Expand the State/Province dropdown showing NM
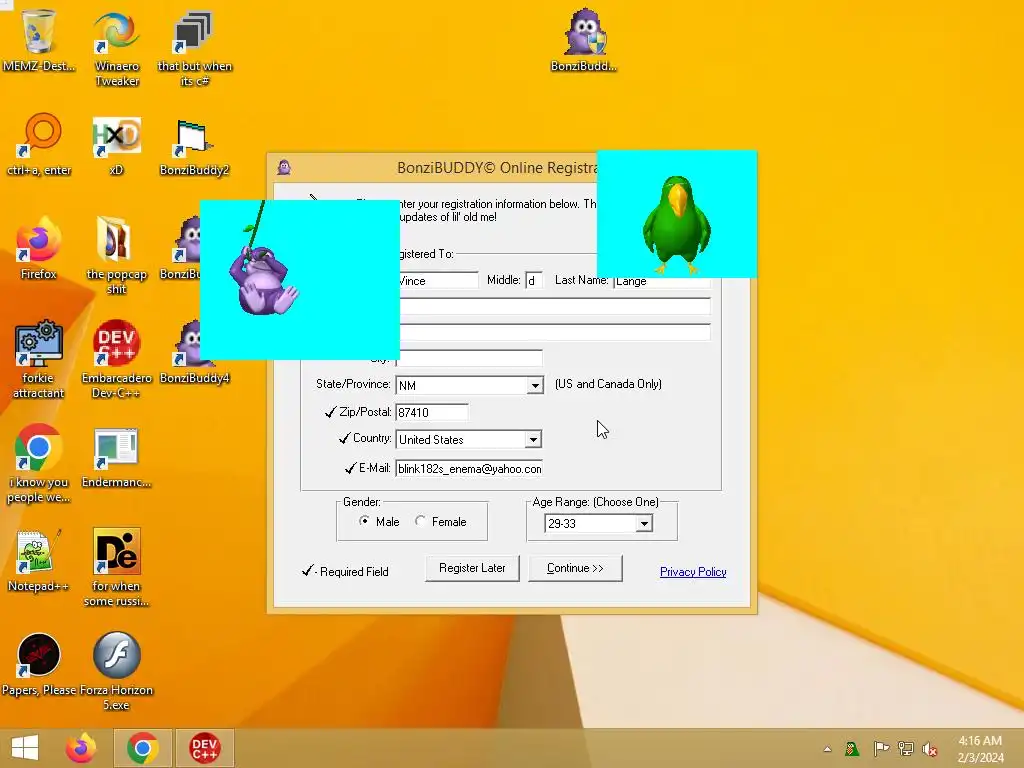This screenshot has height=768, width=1024. point(535,385)
